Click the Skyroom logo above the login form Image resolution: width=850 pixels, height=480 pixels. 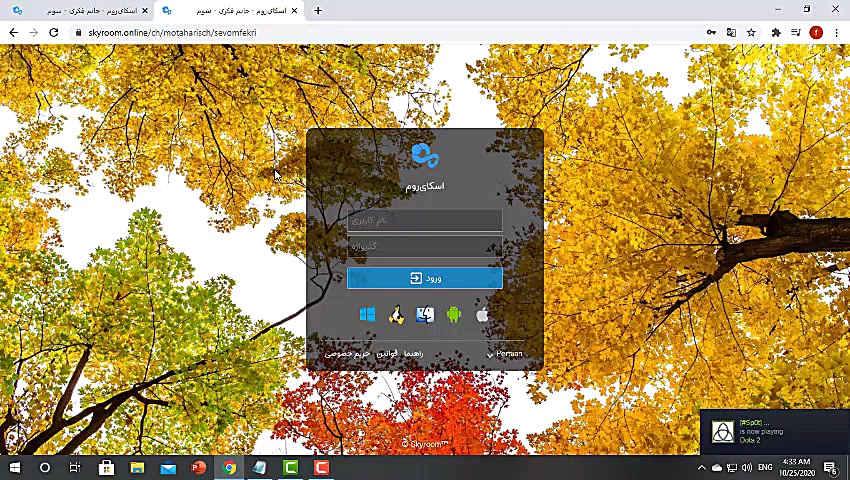tap(425, 156)
